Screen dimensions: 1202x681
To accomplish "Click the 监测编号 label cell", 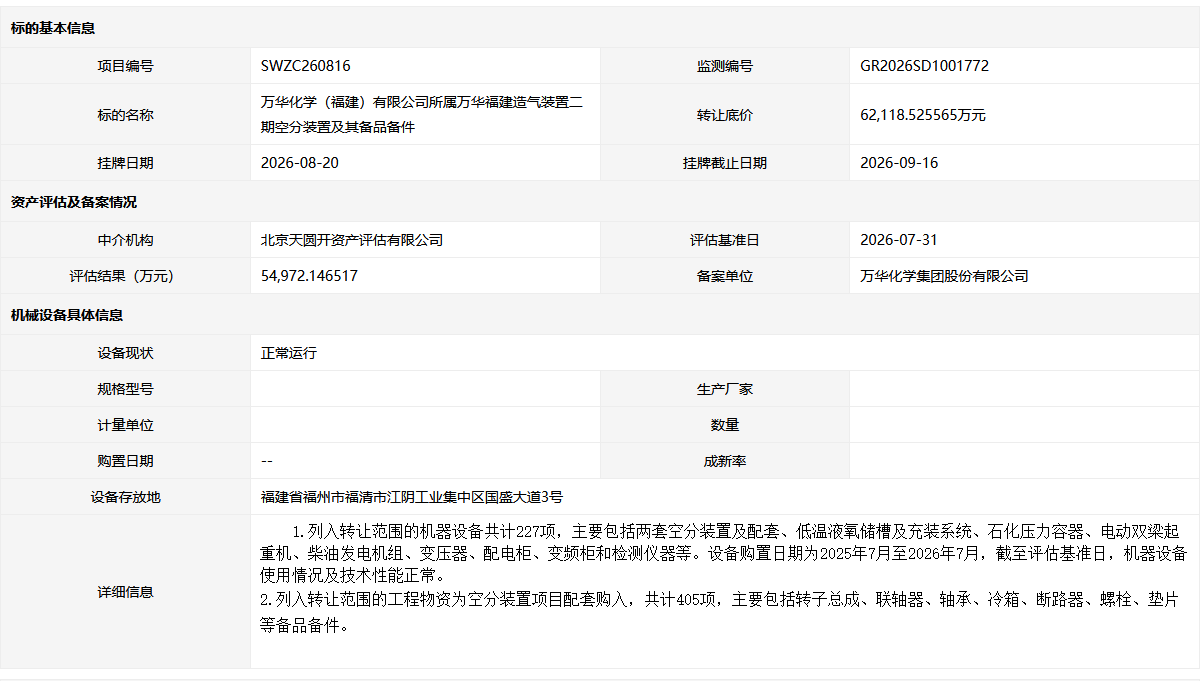I will tap(725, 66).
